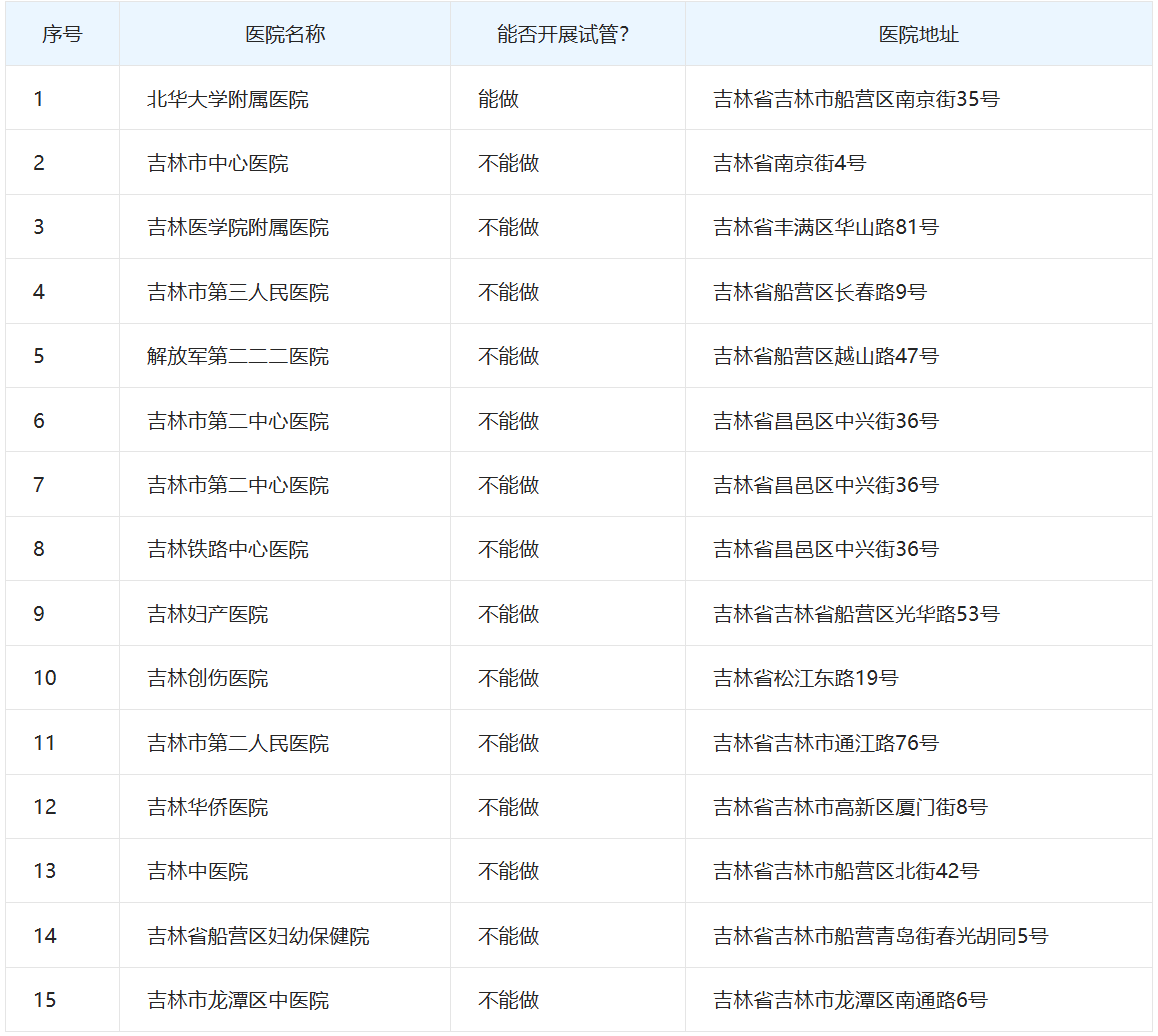Select 吉林市第二中心医院 in row number 6
1158x1036 pixels.
tap(238, 422)
